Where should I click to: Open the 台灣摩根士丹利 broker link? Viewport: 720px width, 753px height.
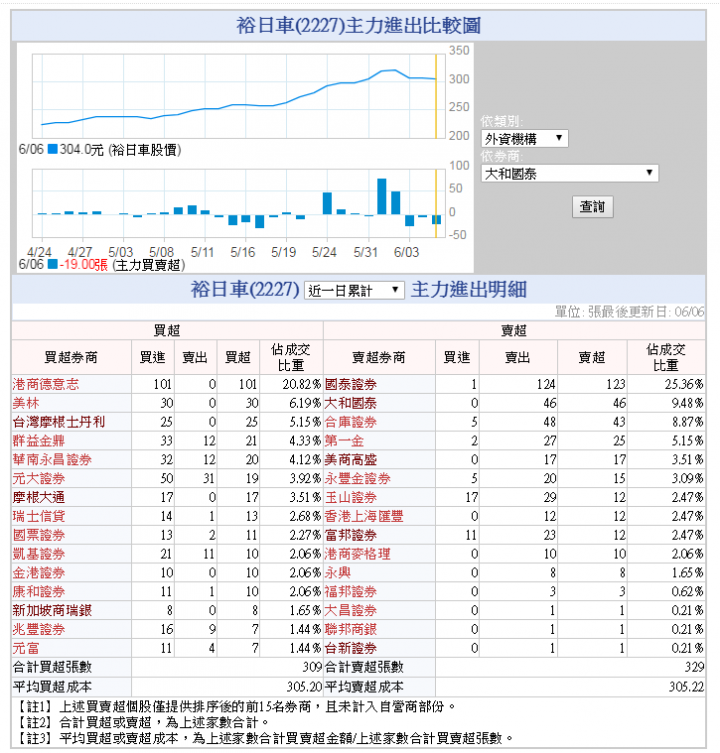59,422
